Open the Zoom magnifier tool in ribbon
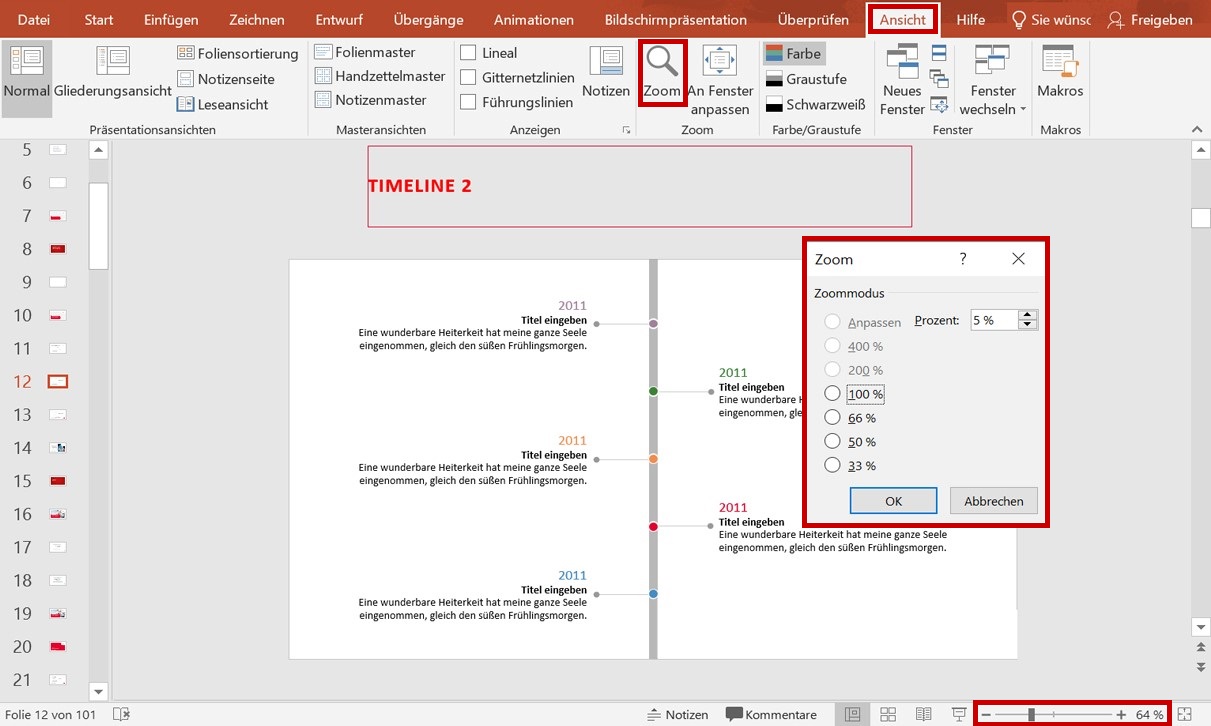The height and width of the screenshot is (726, 1211). 662,73
